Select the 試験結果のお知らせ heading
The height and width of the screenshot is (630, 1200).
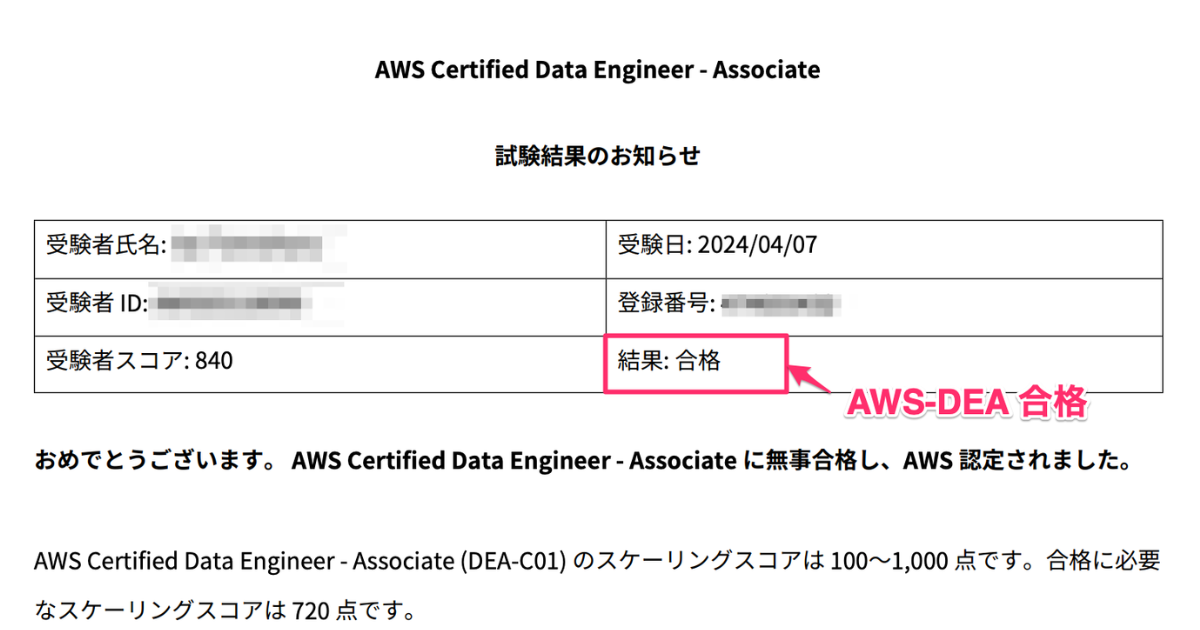pos(598,156)
